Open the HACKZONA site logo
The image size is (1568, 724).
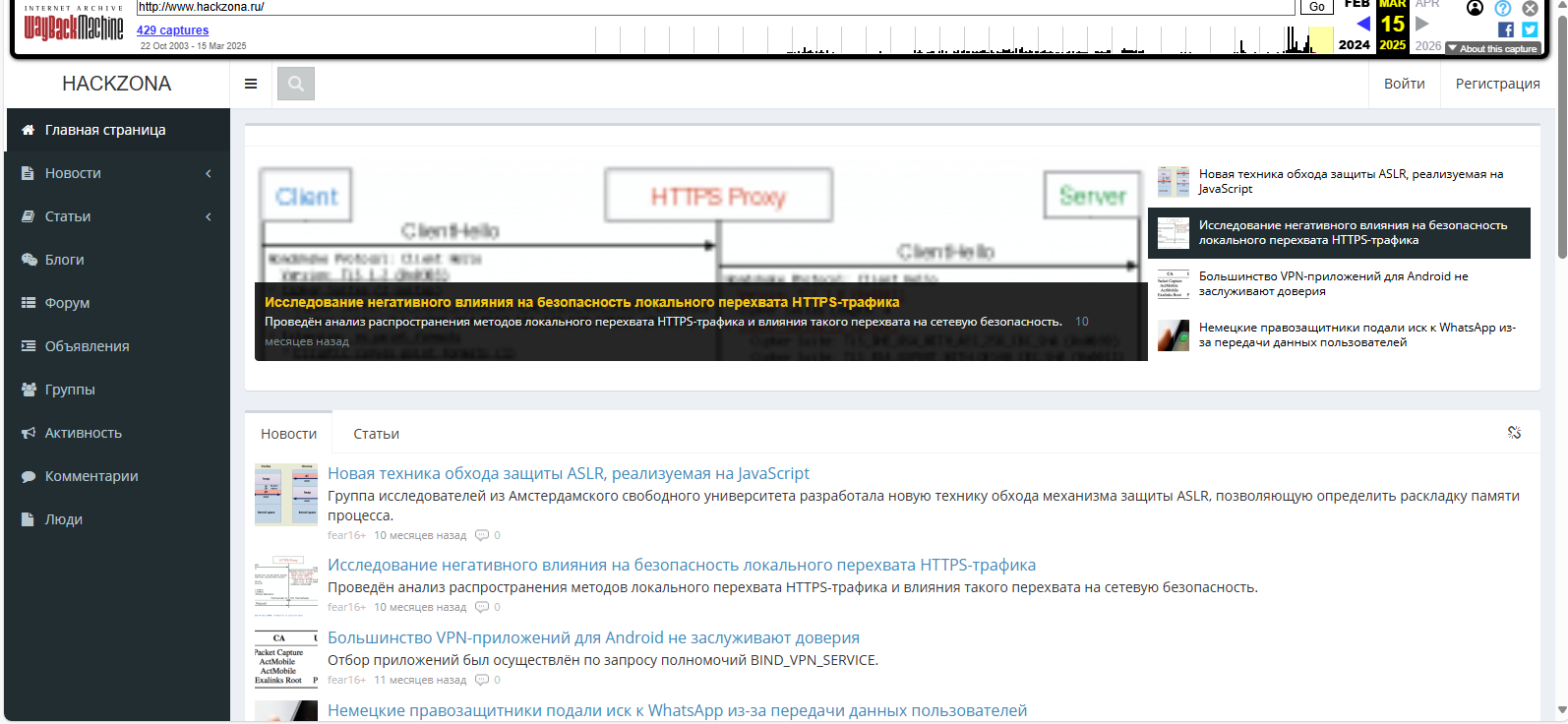pyautogui.click(x=116, y=84)
